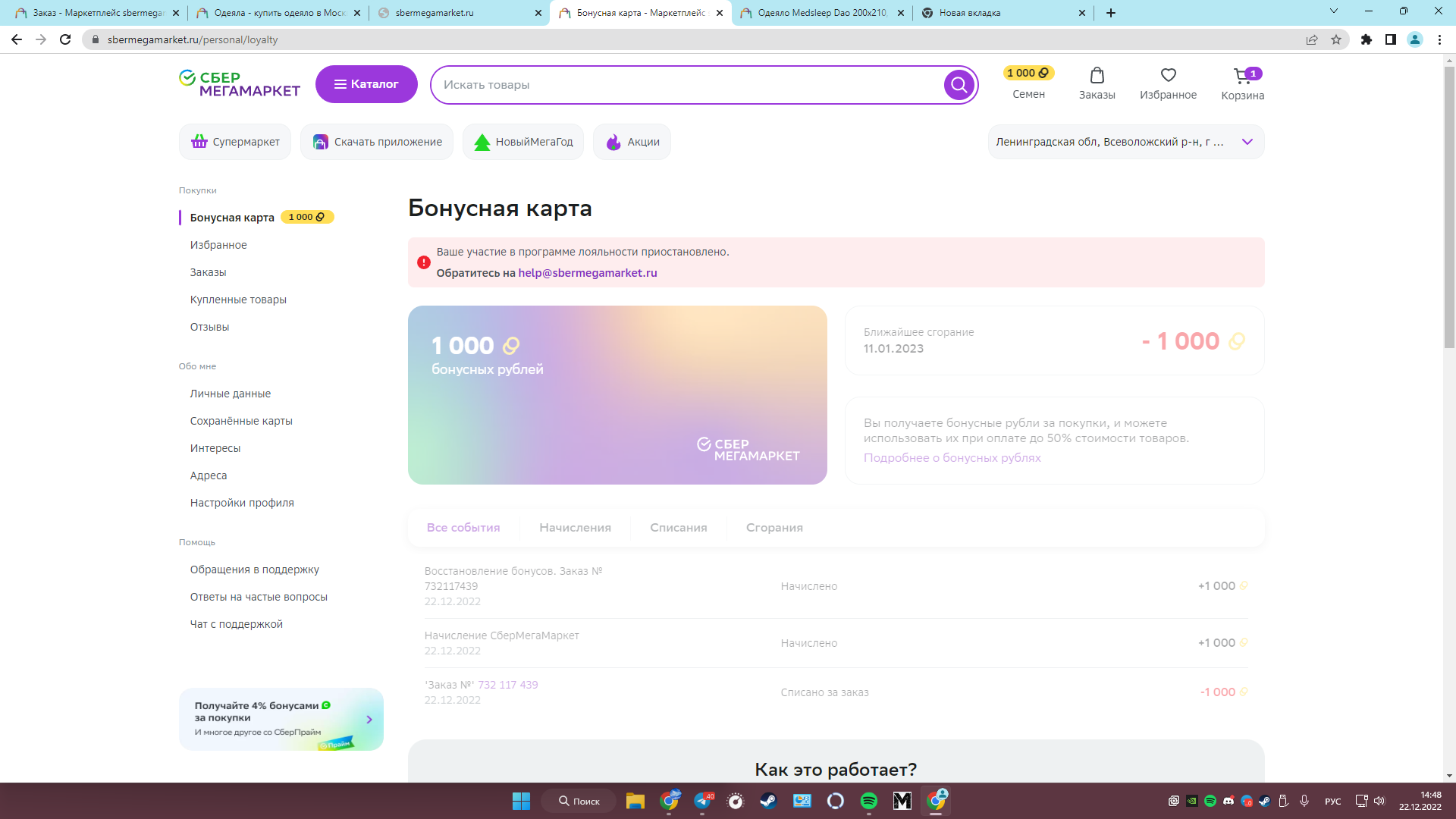
Task: Open the Favorites heart icon
Action: pos(1168,75)
